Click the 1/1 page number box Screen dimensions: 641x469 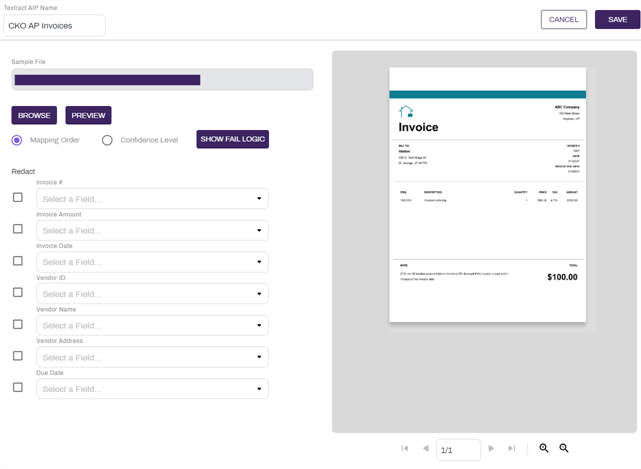click(458, 450)
